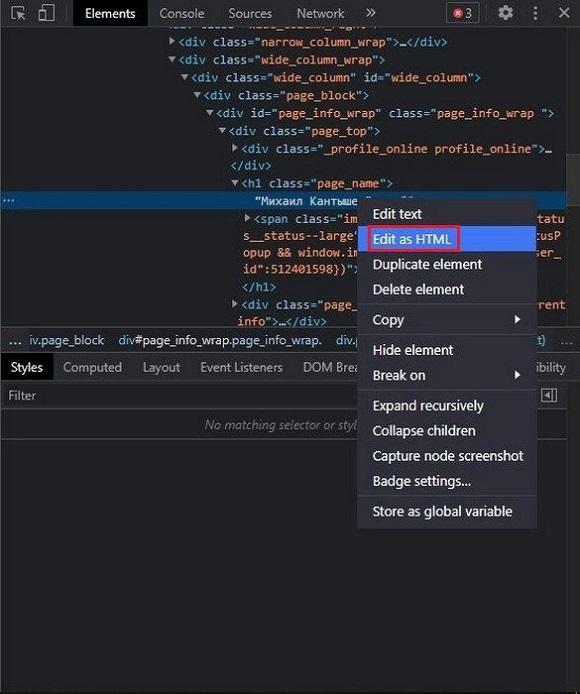Select iv.page_block in the breadcrumb

coord(66,340)
